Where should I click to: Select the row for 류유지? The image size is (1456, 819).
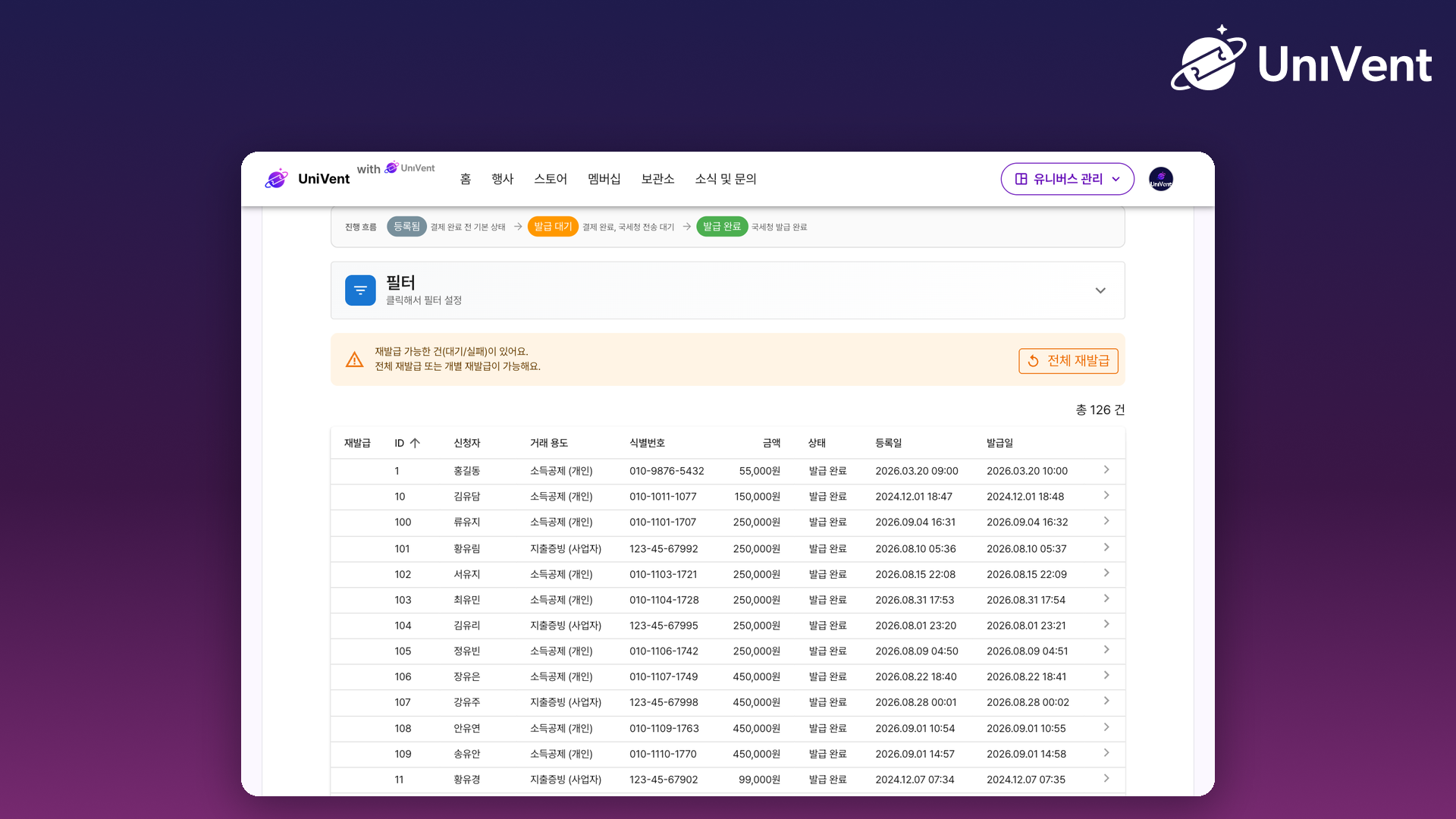pyautogui.click(x=728, y=522)
